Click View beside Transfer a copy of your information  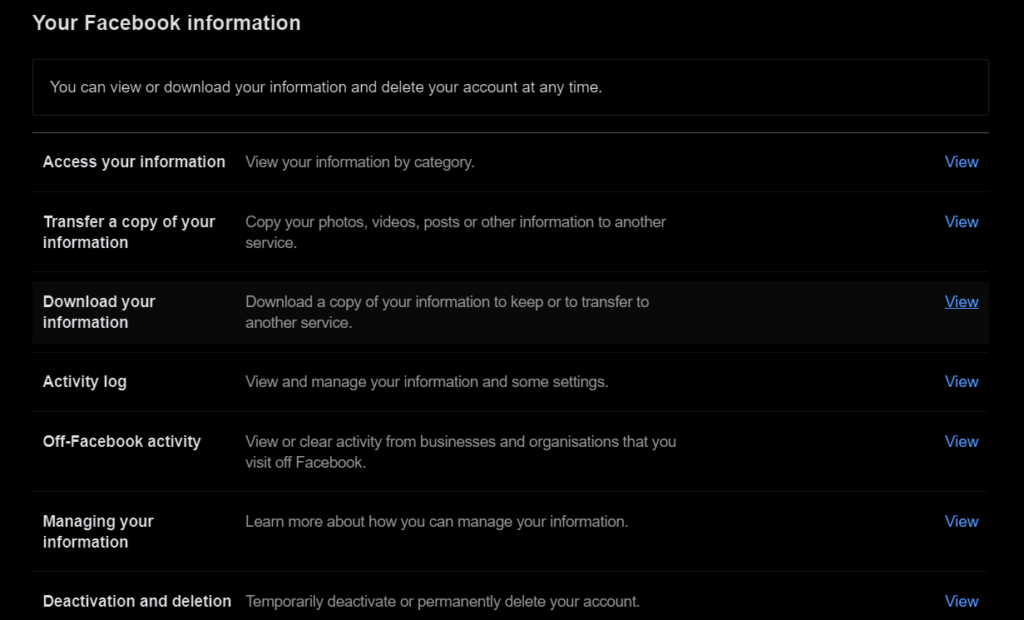(x=961, y=222)
